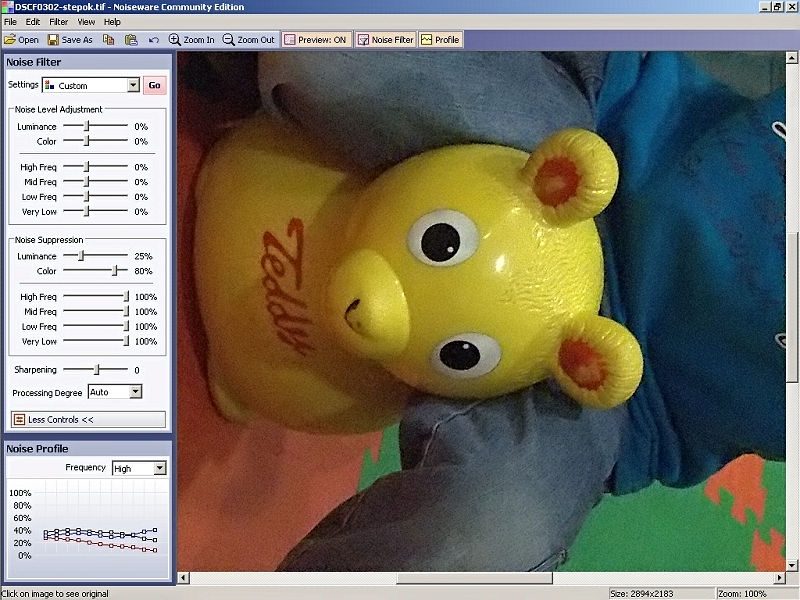The width and height of the screenshot is (800, 600).
Task: Adjust Noise Suppression Color slider at 80%
Action: (x=115, y=270)
